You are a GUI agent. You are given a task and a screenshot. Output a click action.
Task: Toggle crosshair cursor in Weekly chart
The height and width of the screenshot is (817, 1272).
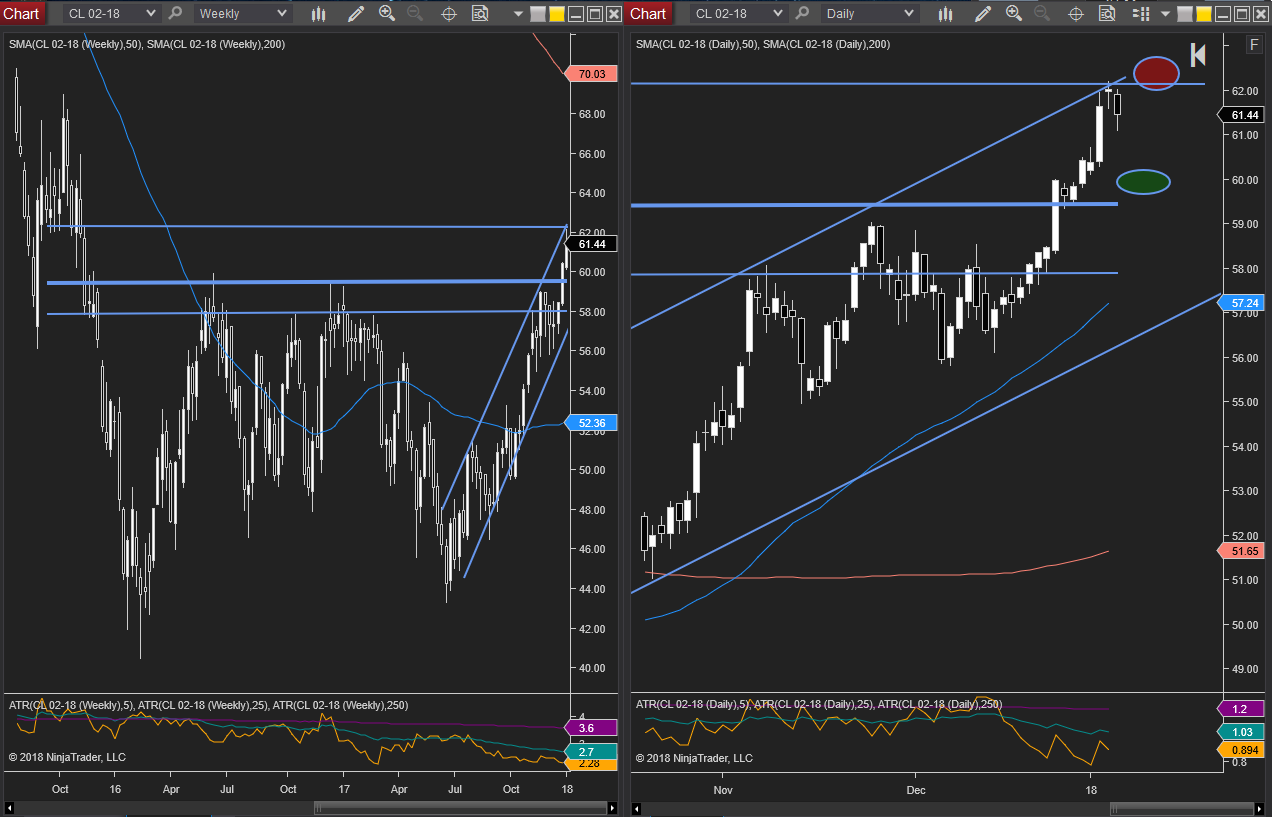449,14
